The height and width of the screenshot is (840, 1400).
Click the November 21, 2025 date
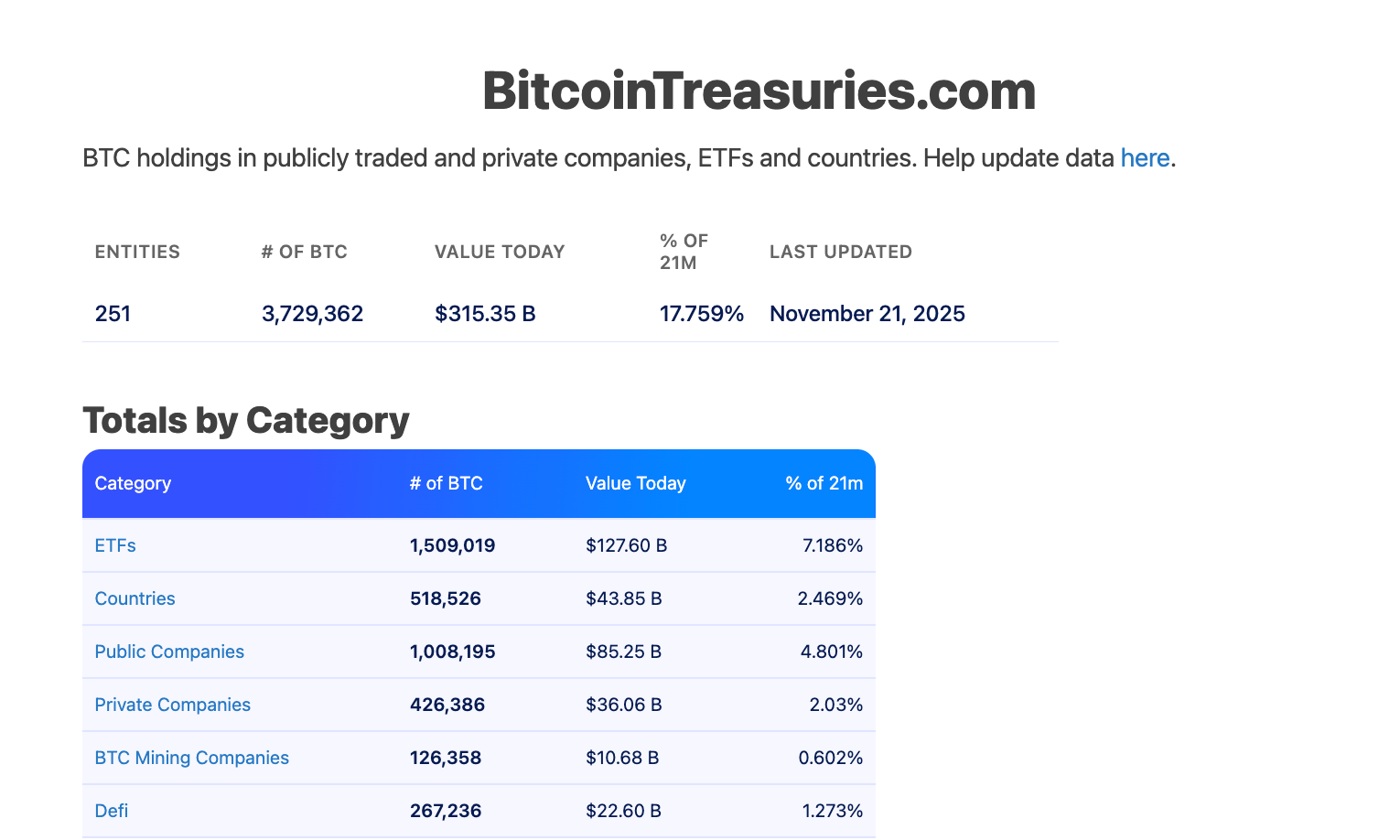point(867,313)
